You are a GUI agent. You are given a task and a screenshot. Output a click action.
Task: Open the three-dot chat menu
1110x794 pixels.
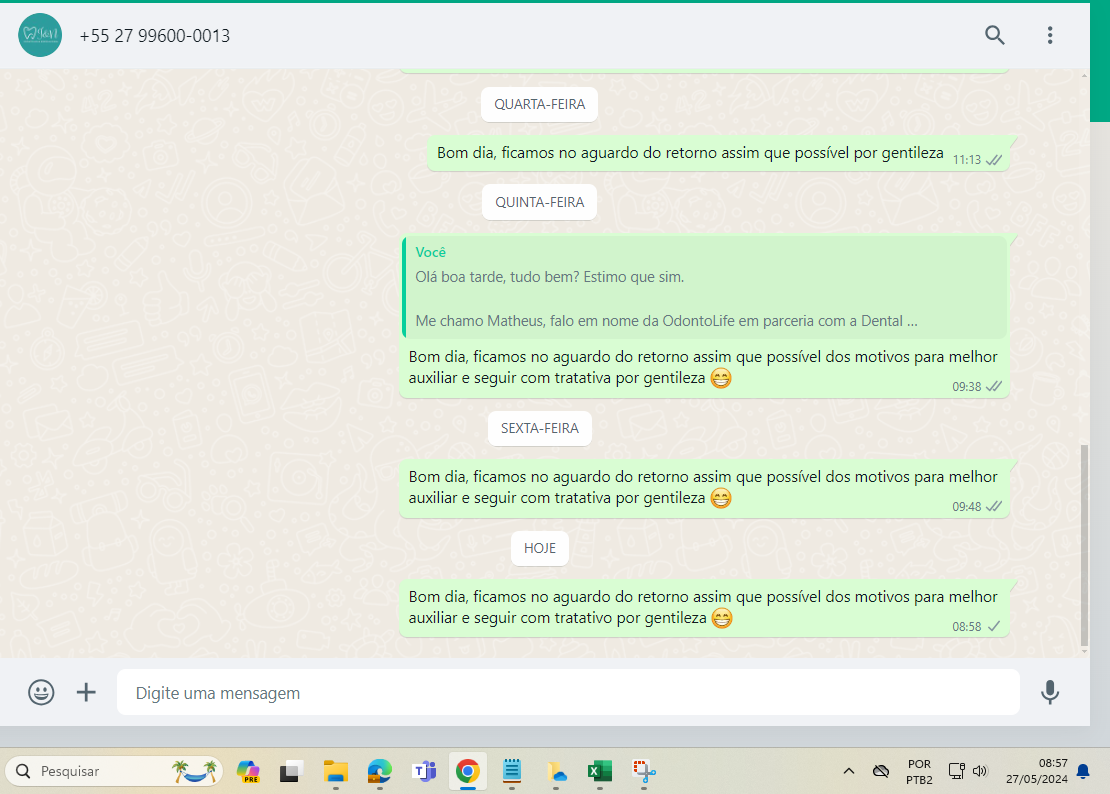point(1049,36)
